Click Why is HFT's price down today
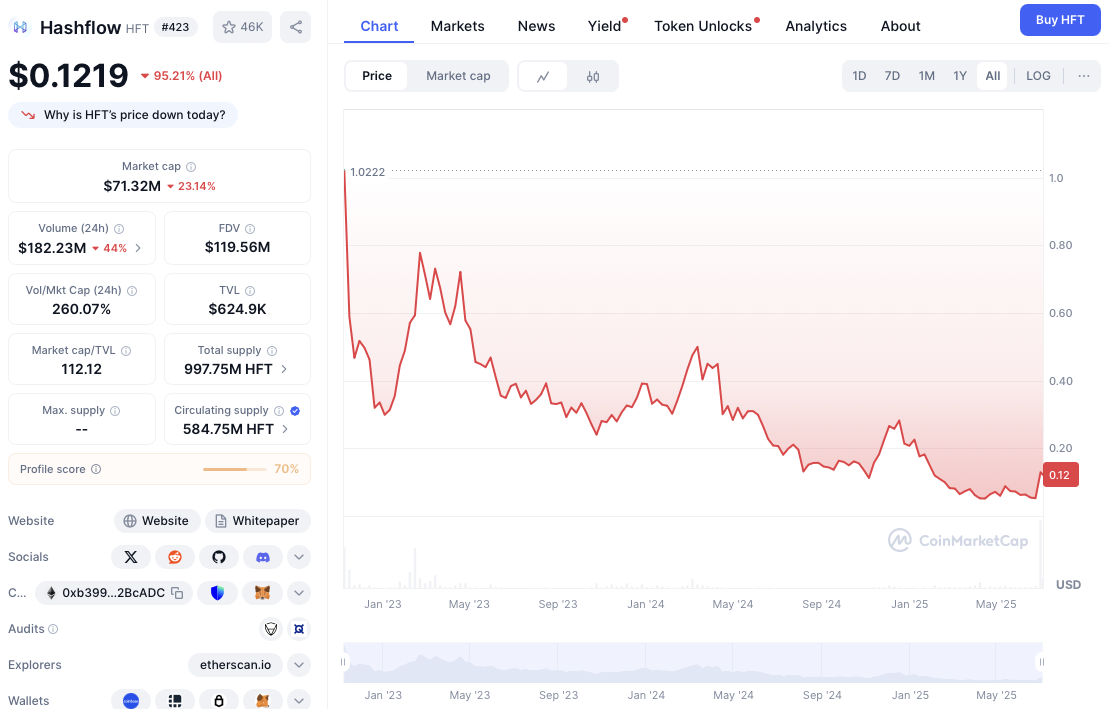This screenshot has width=1109, height=709. 123,115
